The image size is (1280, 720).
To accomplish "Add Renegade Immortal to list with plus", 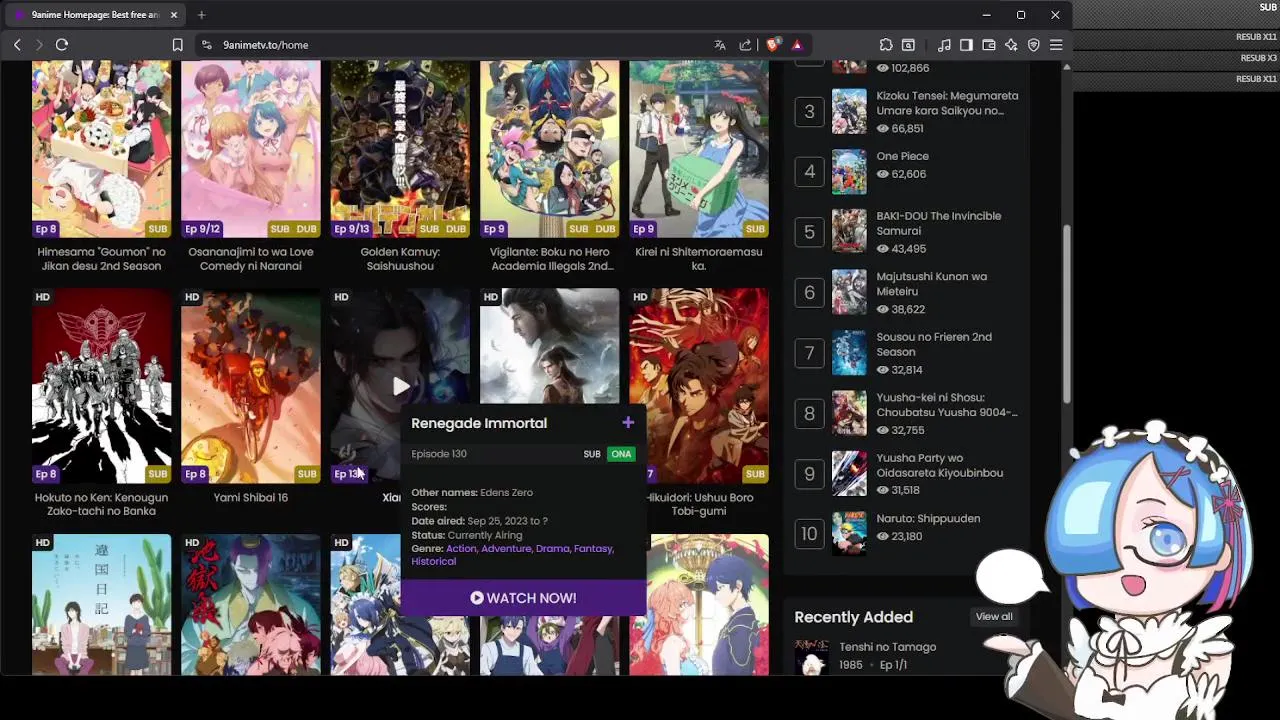I will pyautogui.click(x=628, y=423).
